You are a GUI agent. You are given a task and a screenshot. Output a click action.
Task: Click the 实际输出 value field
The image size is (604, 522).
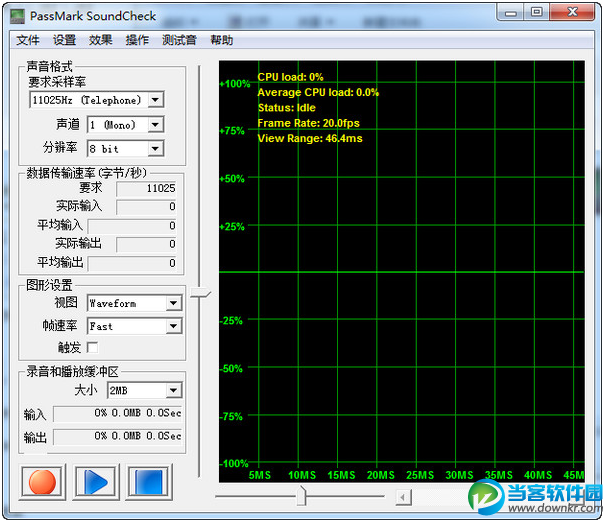[x=146, y=244]
